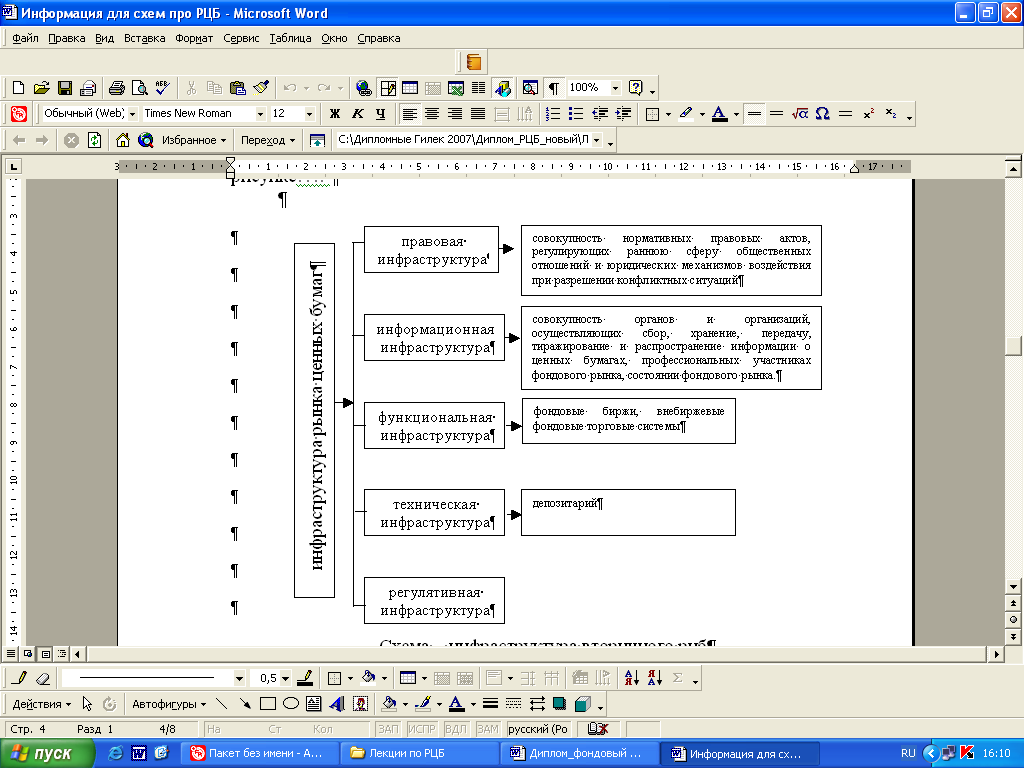Open the Tables and Borders toolbar icon
The height and width of the screenshot is (768, 1024).
[x=388, y=88]
